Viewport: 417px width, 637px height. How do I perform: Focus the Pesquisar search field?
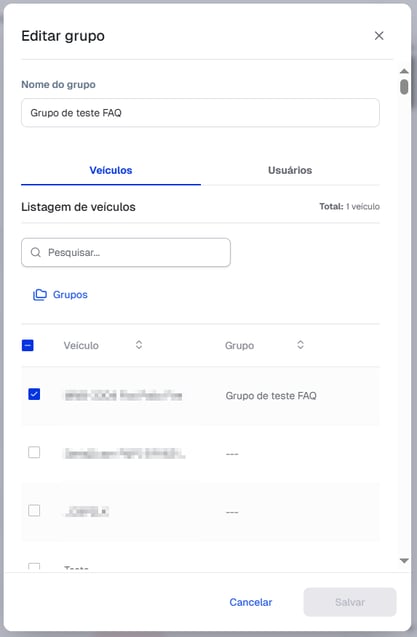tap(126, 252)
